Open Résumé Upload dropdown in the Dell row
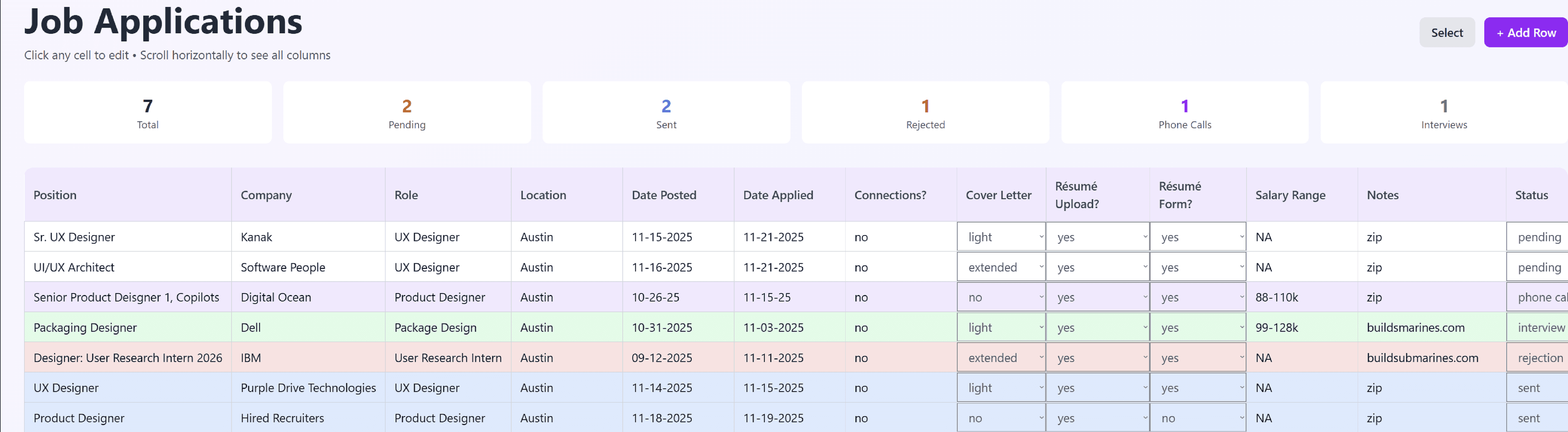The height and width of the screenshot is (432, 1568). 1097,327
